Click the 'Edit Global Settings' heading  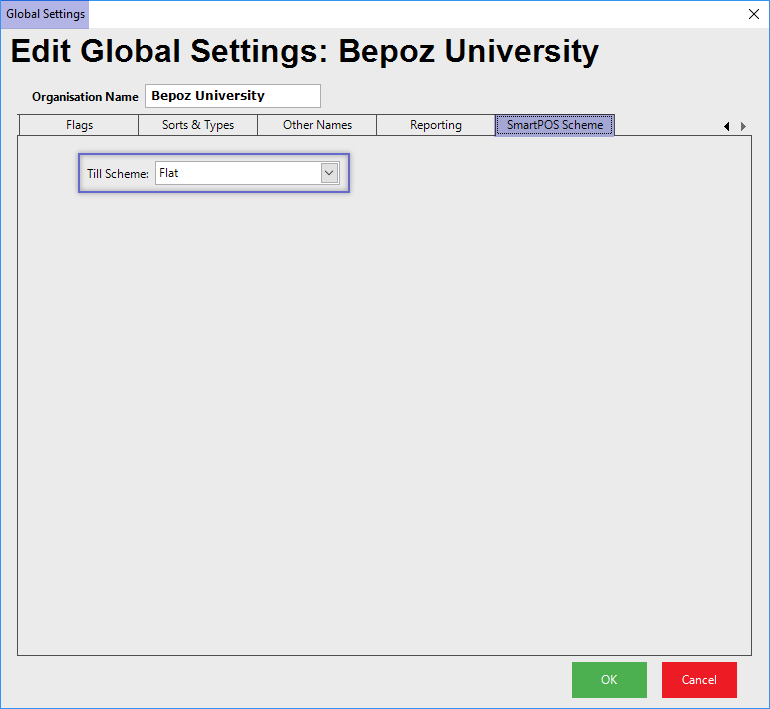point(304,52)
